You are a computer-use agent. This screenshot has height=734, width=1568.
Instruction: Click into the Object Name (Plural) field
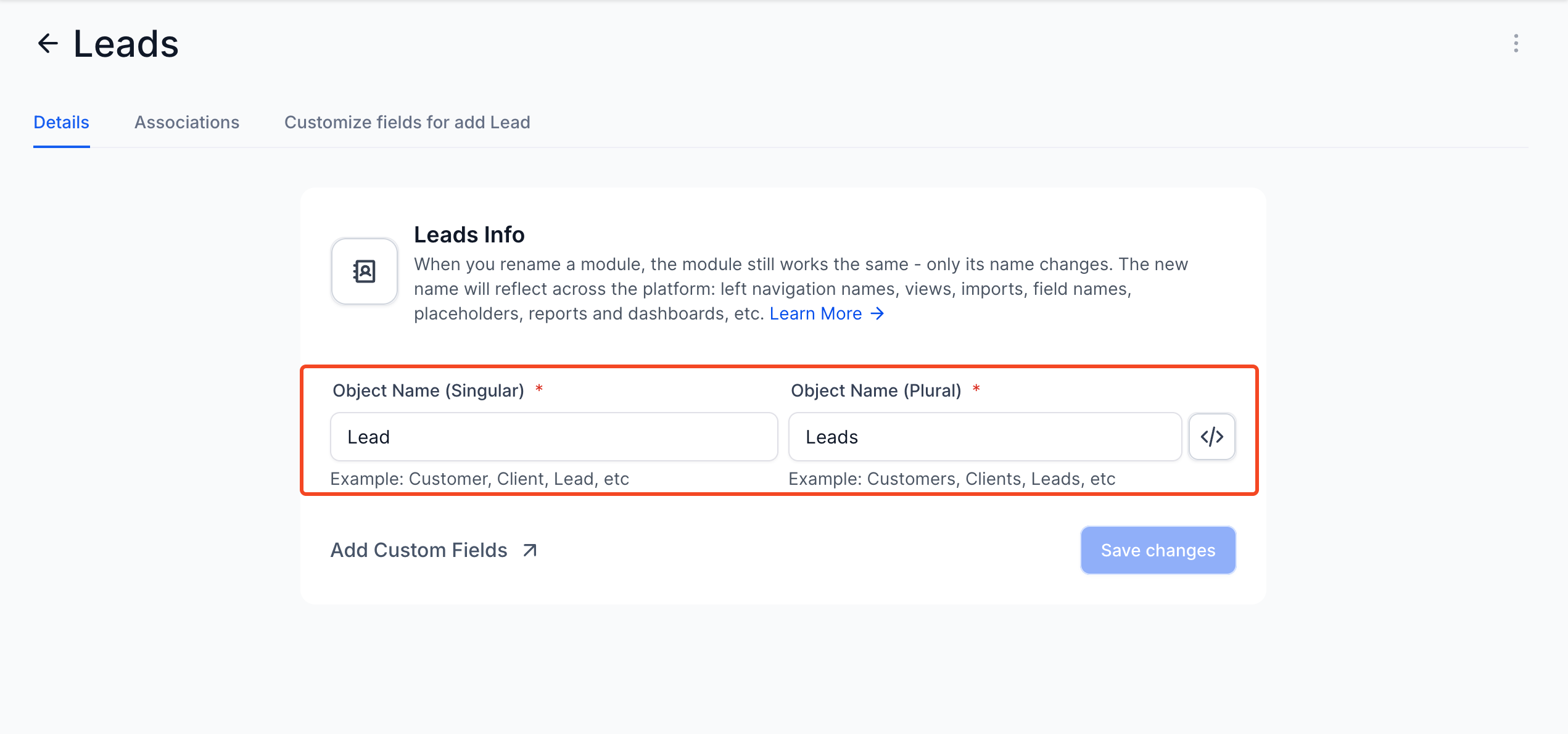coord(984,437)
